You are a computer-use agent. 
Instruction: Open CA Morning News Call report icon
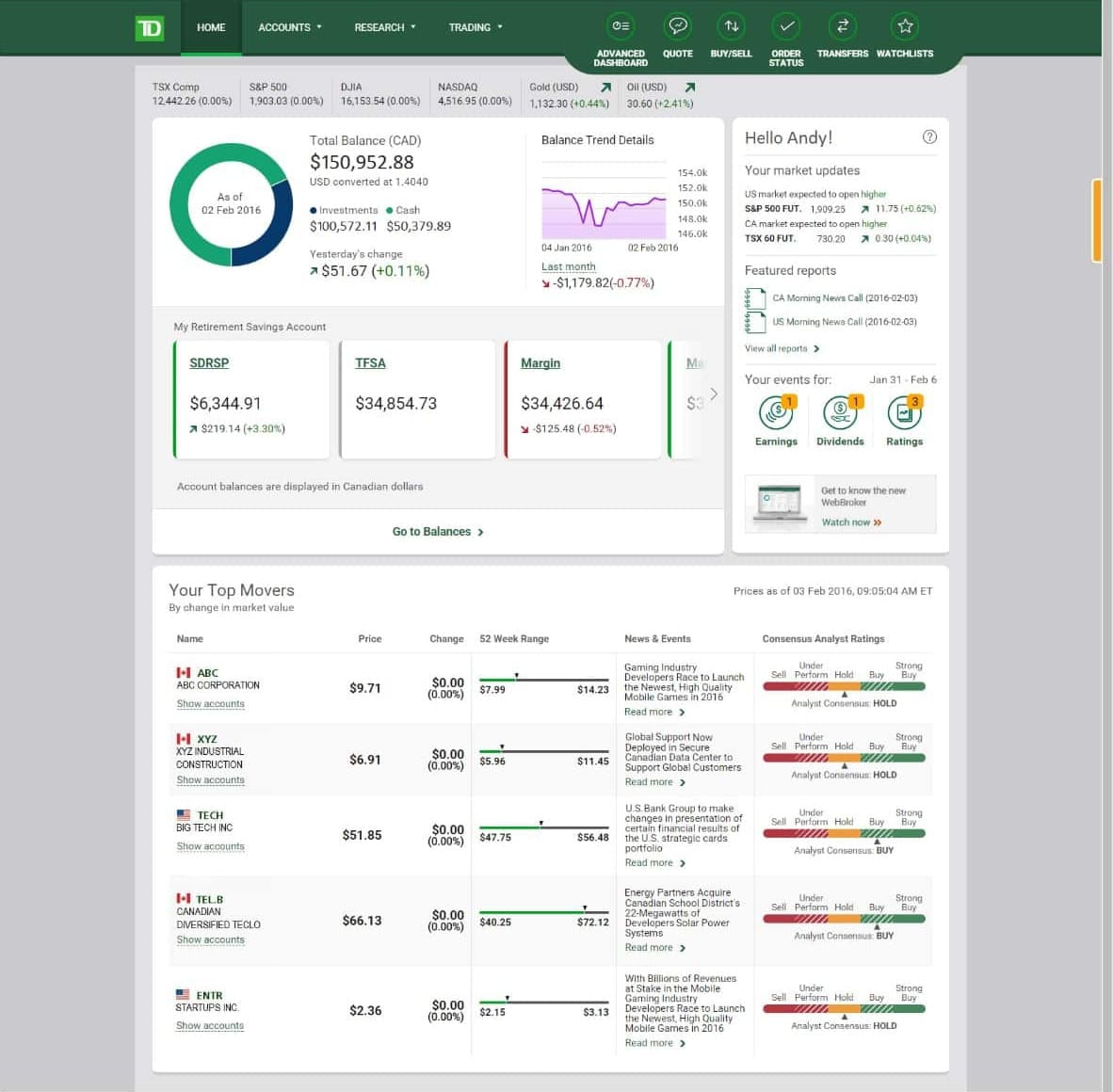tap(755, 298)
